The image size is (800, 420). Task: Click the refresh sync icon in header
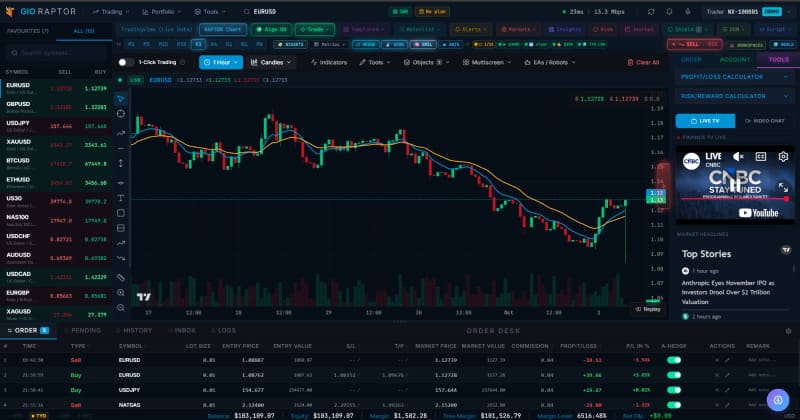coord(651,11)
